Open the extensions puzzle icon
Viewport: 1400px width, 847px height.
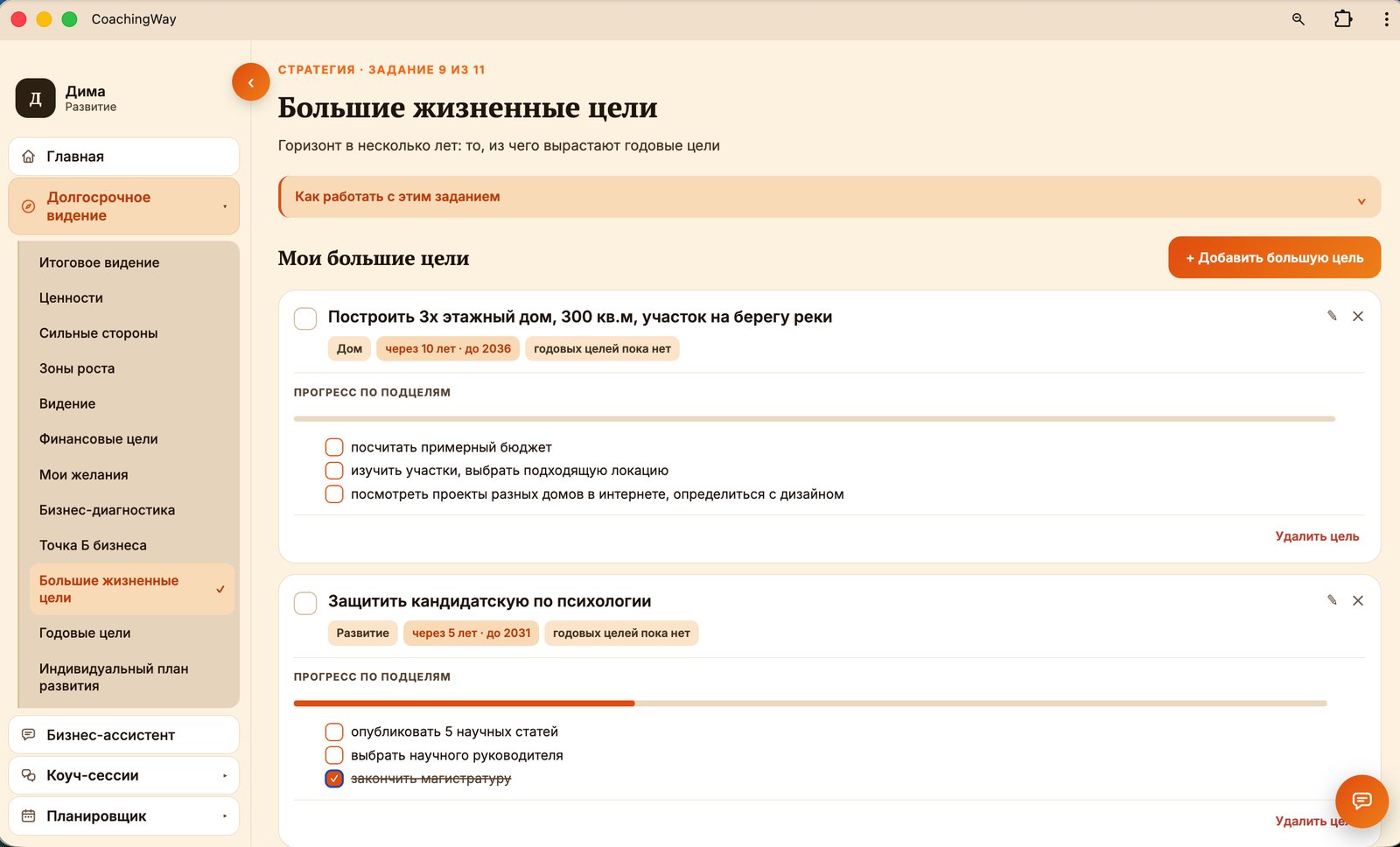(1343, 18)
